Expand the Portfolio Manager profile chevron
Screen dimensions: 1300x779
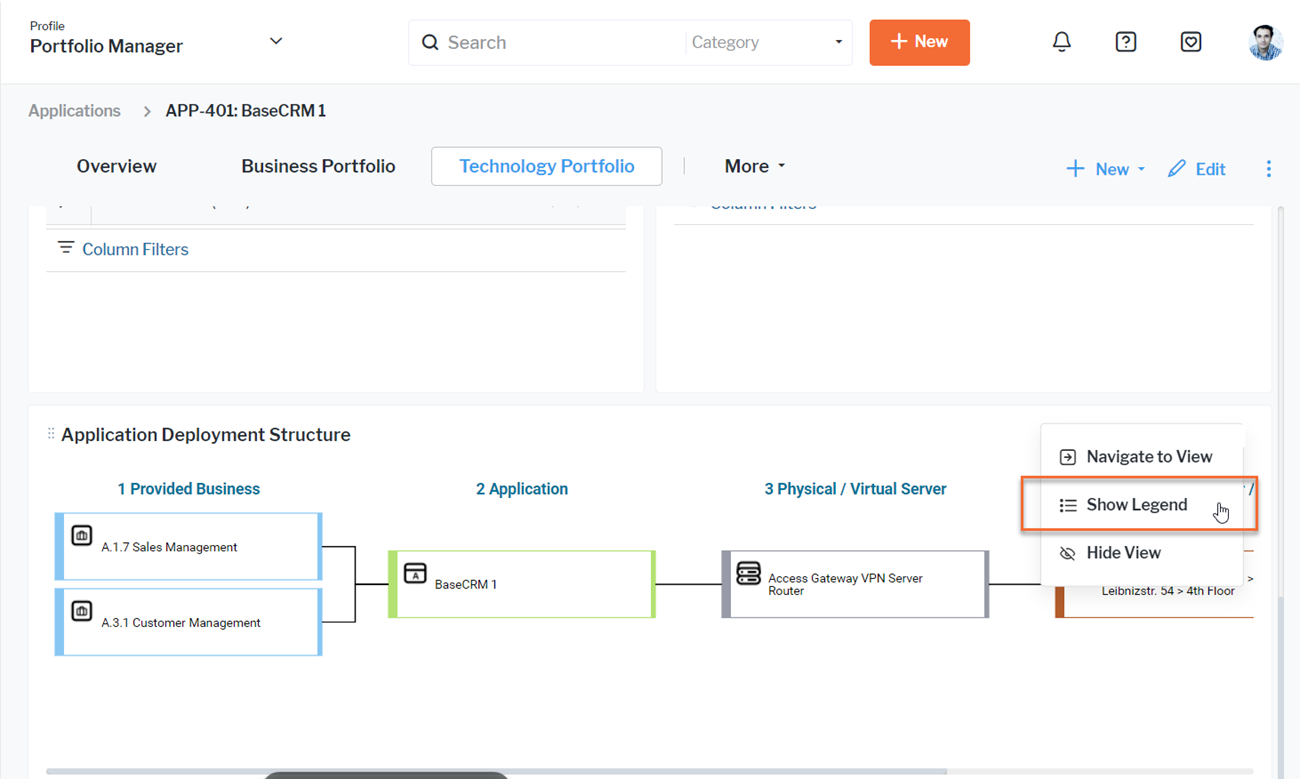(276, 41)
